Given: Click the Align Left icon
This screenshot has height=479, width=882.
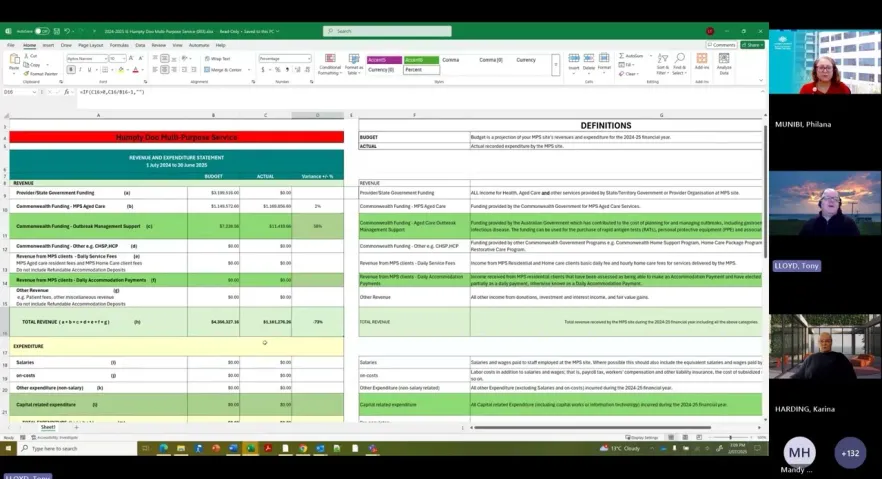Looking at the screenshot, I should 155,70.
